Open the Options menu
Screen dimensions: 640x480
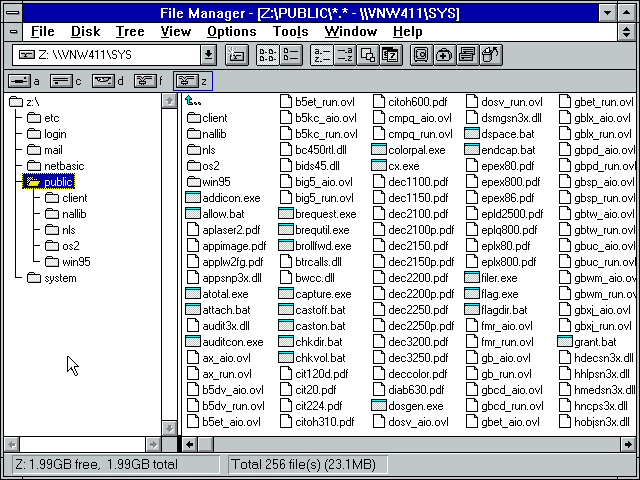point(231,31)
